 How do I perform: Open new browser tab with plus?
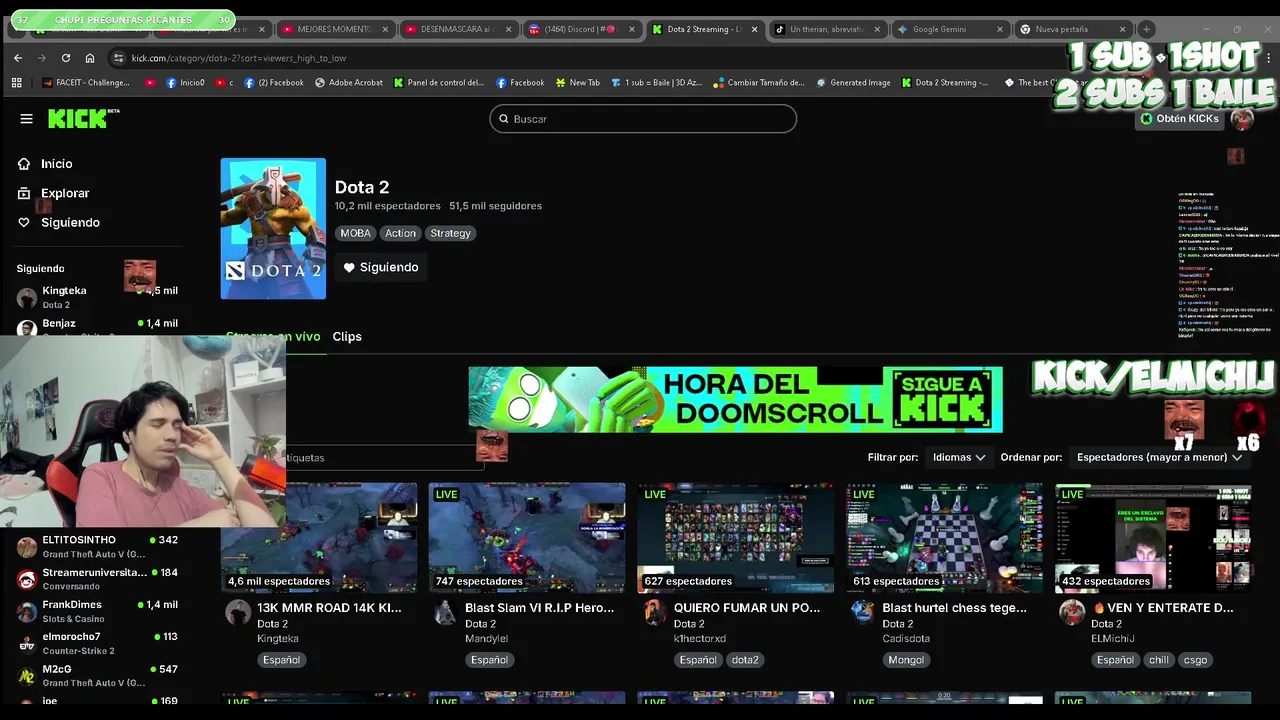[x=1146, y=29]
